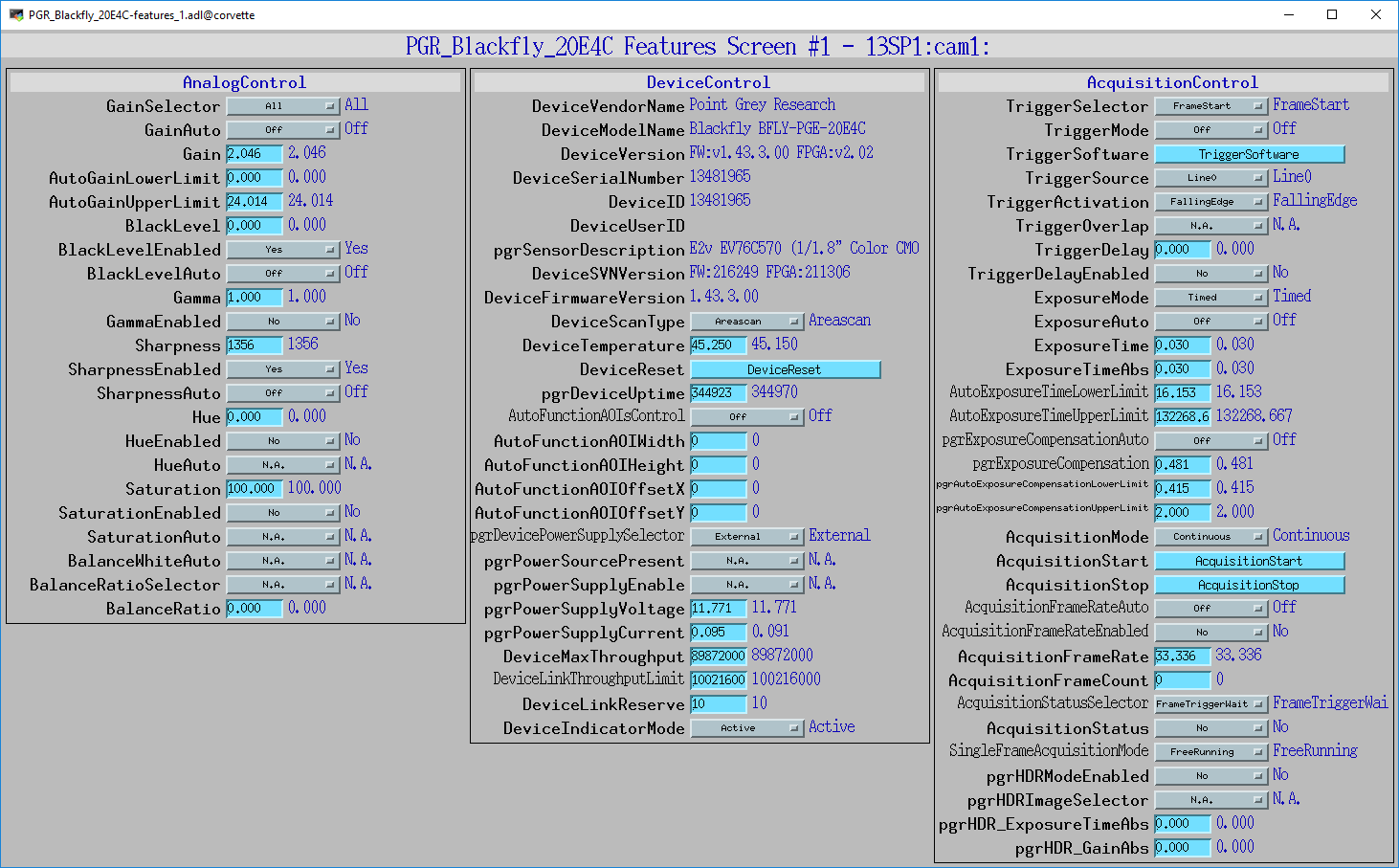Open the HueEnabled dropdown

[x=283, y=441]
